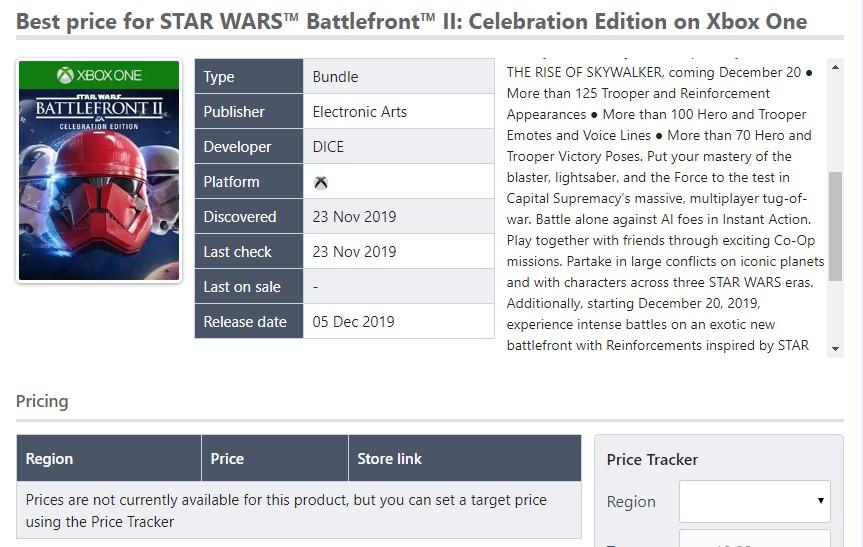The image size is (863, 547).
Task: Click the Electronic Arts publisher value
Action: click(360, 112)
